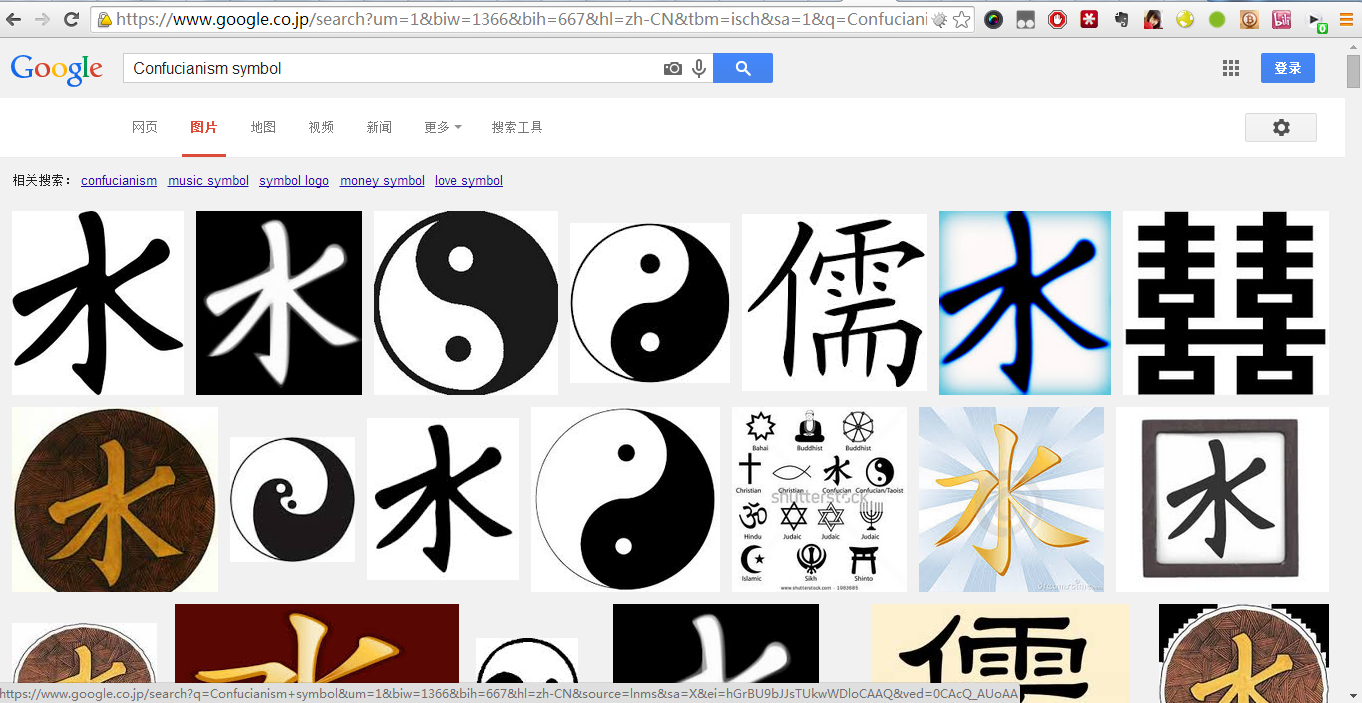Open the LastPass red asterisk extension
Screen dimensions: 1362x703
(1089, 19)
